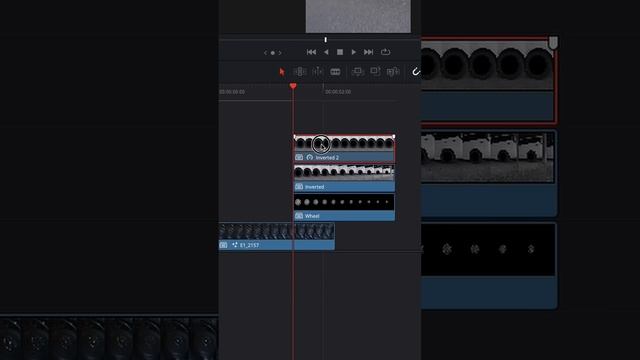Click the Inverted 2 clip label
The height and width of the screenshot is (360, 640).
click(327, 158)
